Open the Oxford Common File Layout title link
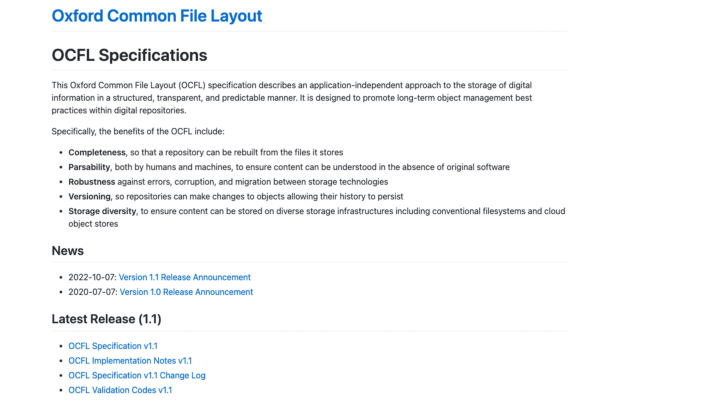Screen dimensions: 720x405 (157, 16)
